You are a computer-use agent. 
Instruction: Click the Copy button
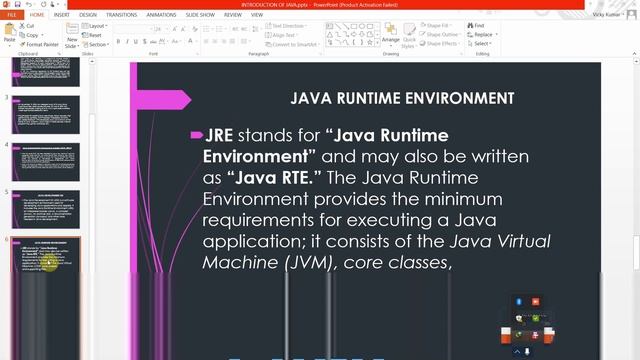click(x=31, y=35)
